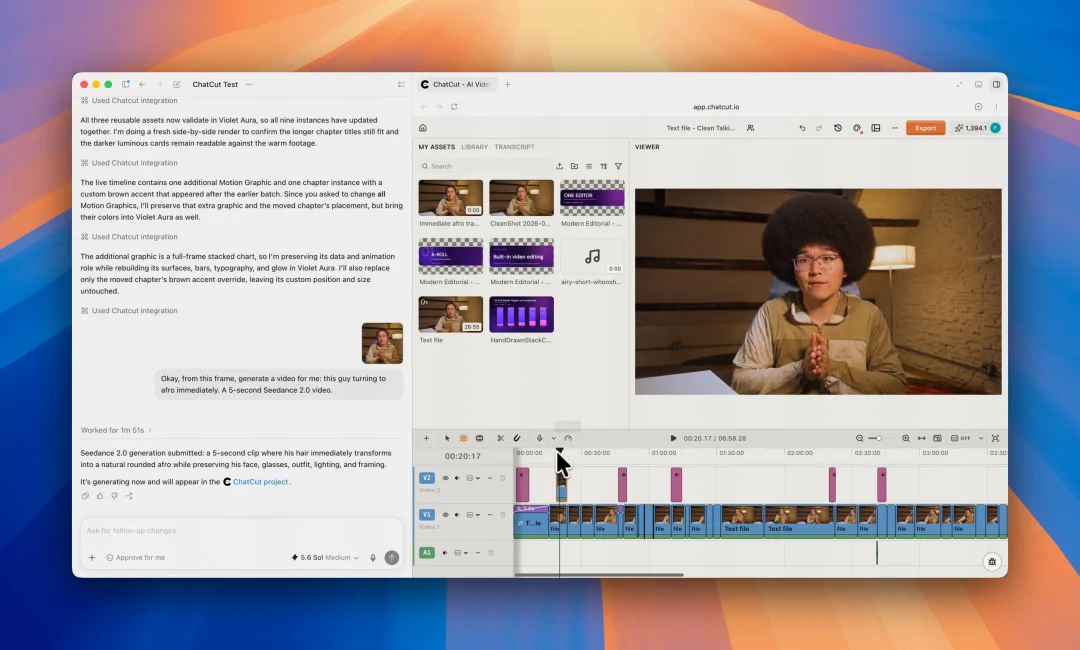Screen dimensions: 1080x650
Task: Play the timeline with the play button
Action: (673, 438)
